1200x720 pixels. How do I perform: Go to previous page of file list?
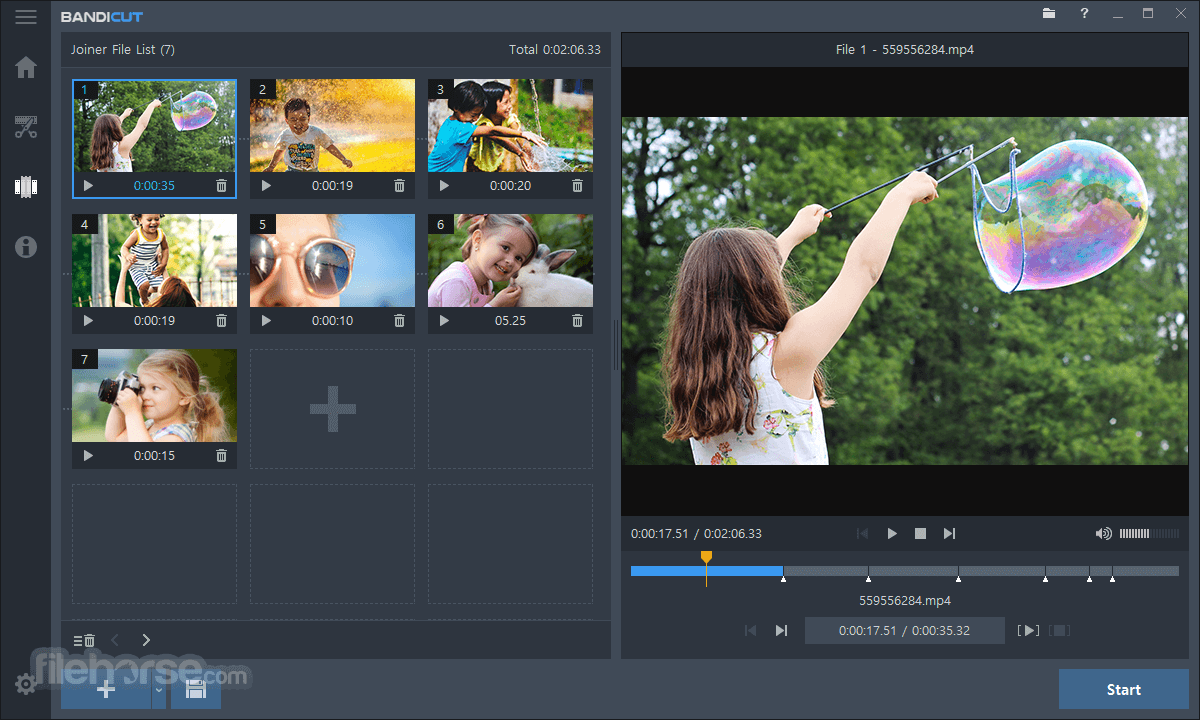coord(114,640)
